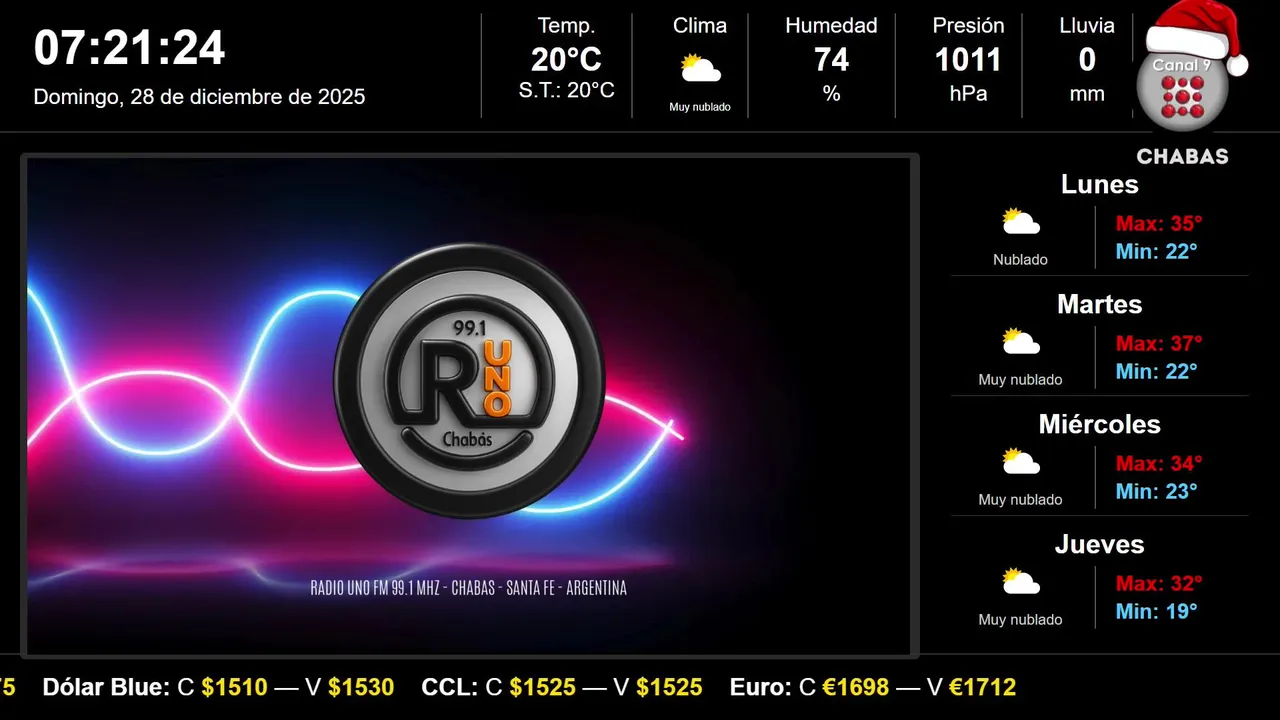Click the S.T.: 20°C feels-like value
Screen dimensions: 1280x720
tap(566, 90)
